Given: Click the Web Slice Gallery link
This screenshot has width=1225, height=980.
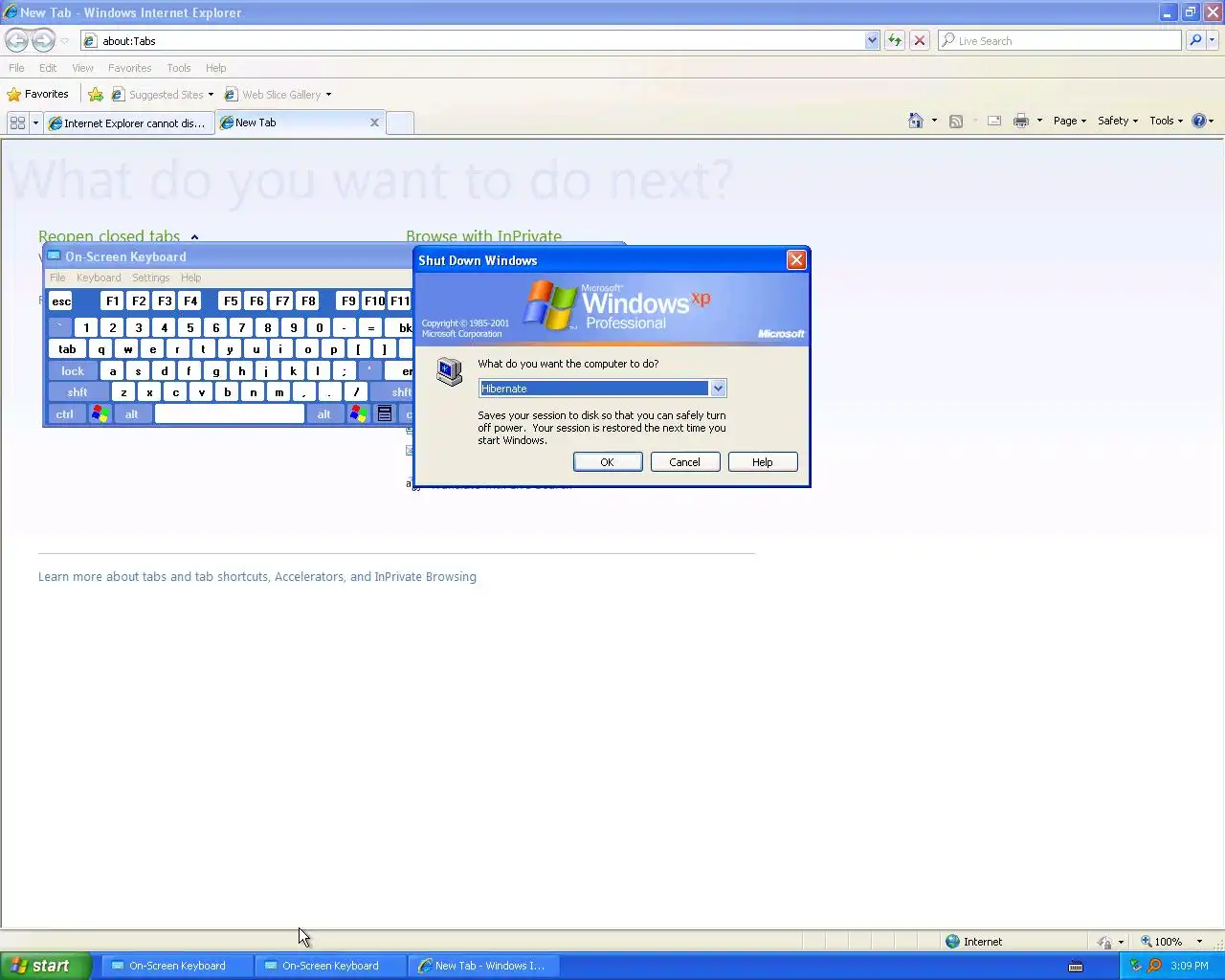Looking at the screenshot, I should coord(278,94).
